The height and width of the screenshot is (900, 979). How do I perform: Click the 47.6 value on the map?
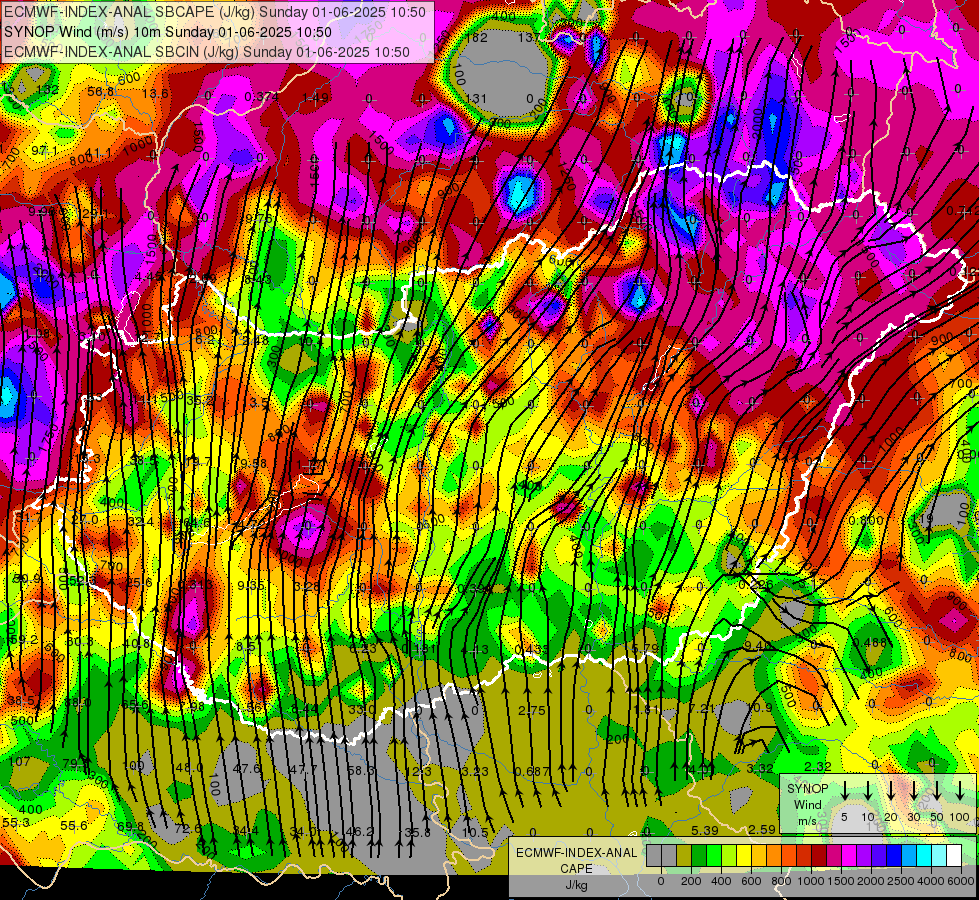pos(246,768)
